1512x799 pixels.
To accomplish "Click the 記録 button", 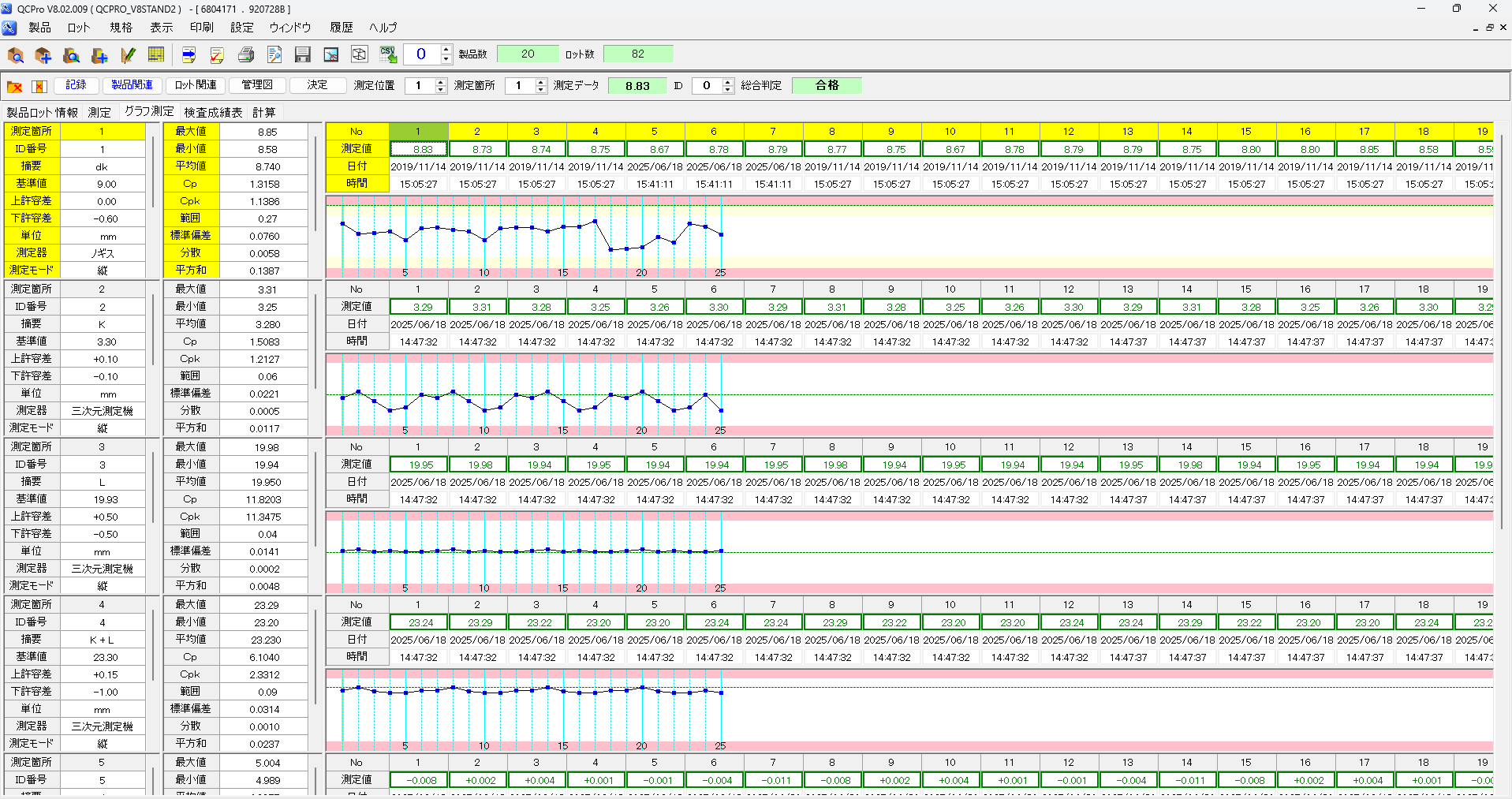I will pos(77,85).
